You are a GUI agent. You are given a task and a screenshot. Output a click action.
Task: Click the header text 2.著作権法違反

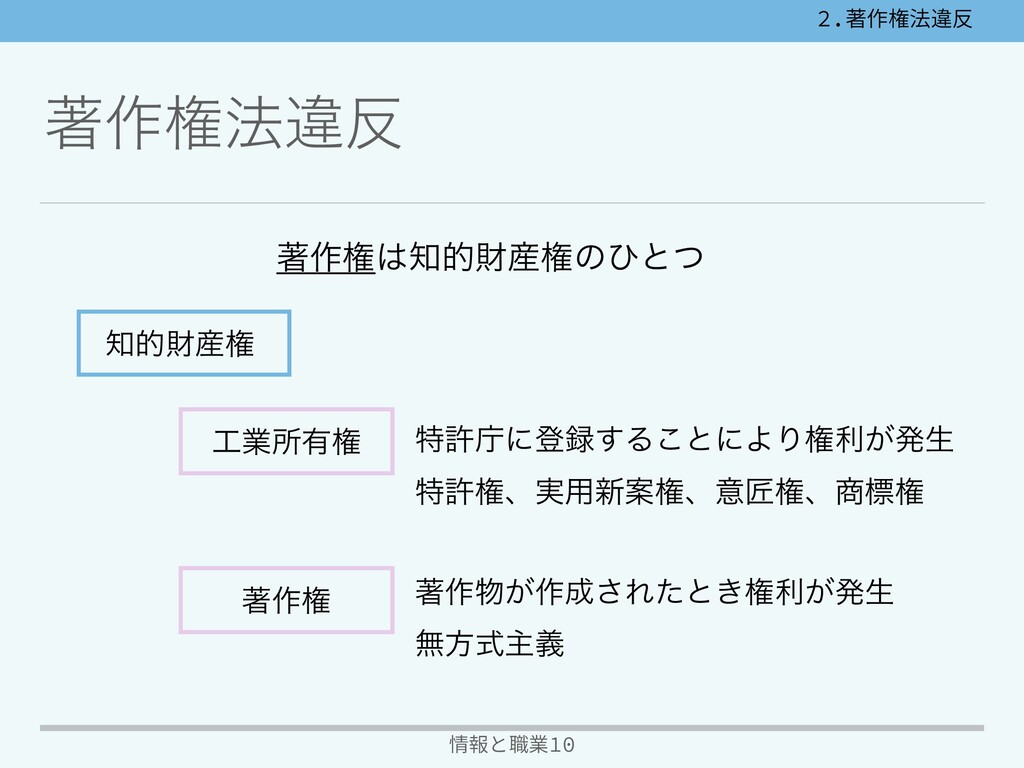tap(895, 19)
